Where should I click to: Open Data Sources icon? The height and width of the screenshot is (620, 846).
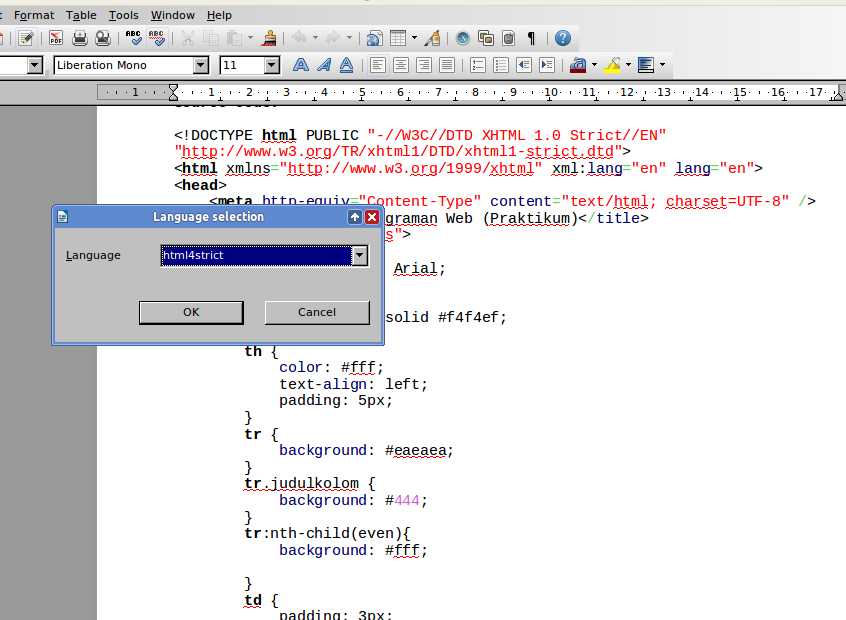point(509,38)
